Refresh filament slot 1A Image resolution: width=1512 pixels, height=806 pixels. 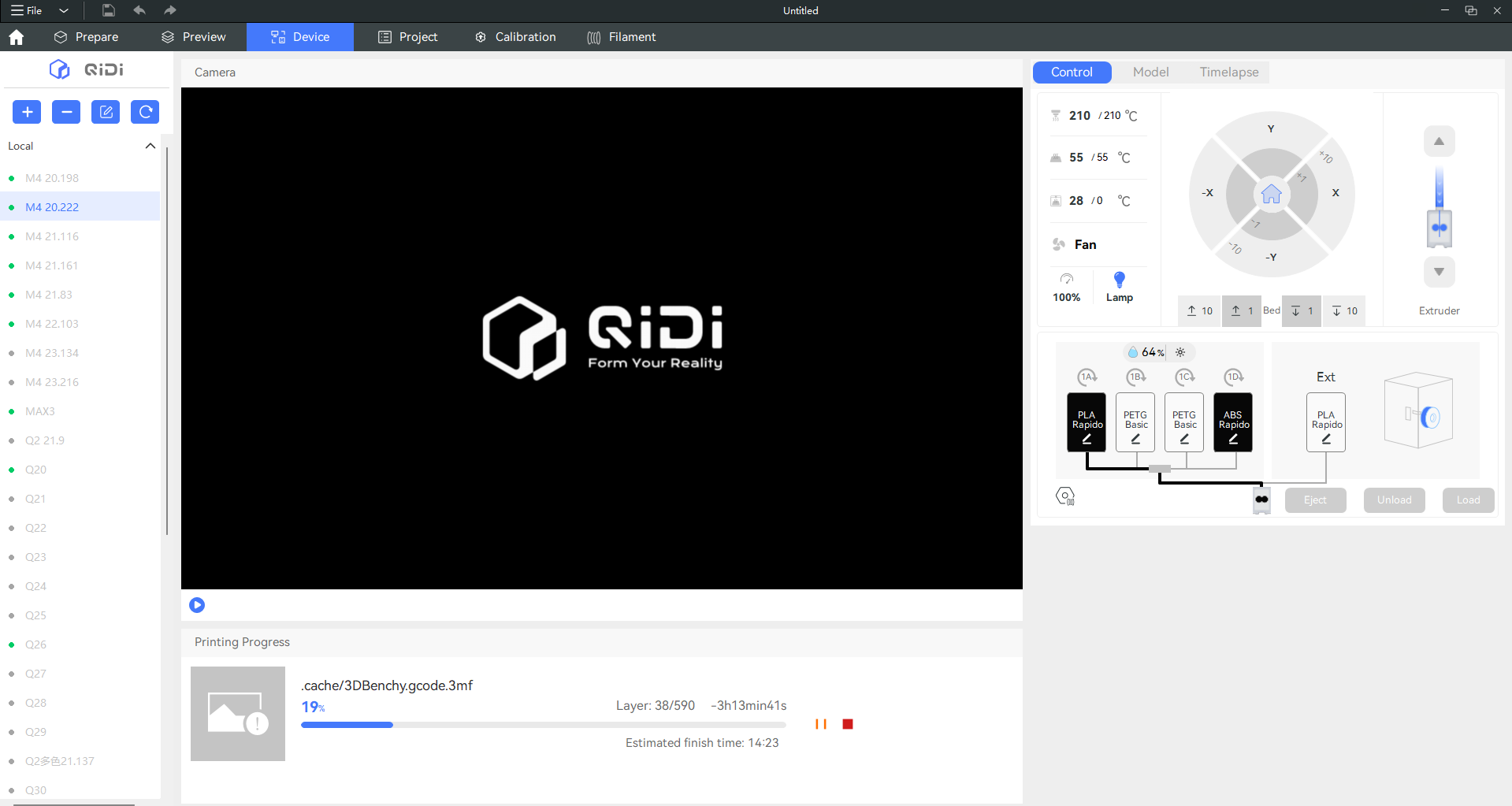point(1087,377)
